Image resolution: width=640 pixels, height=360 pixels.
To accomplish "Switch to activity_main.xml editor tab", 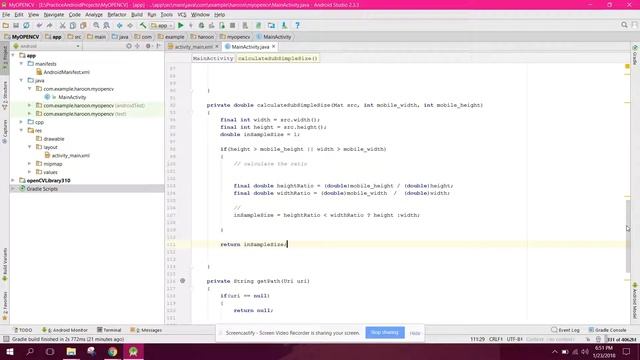I will pyautogui.click(x=193, y=47).
